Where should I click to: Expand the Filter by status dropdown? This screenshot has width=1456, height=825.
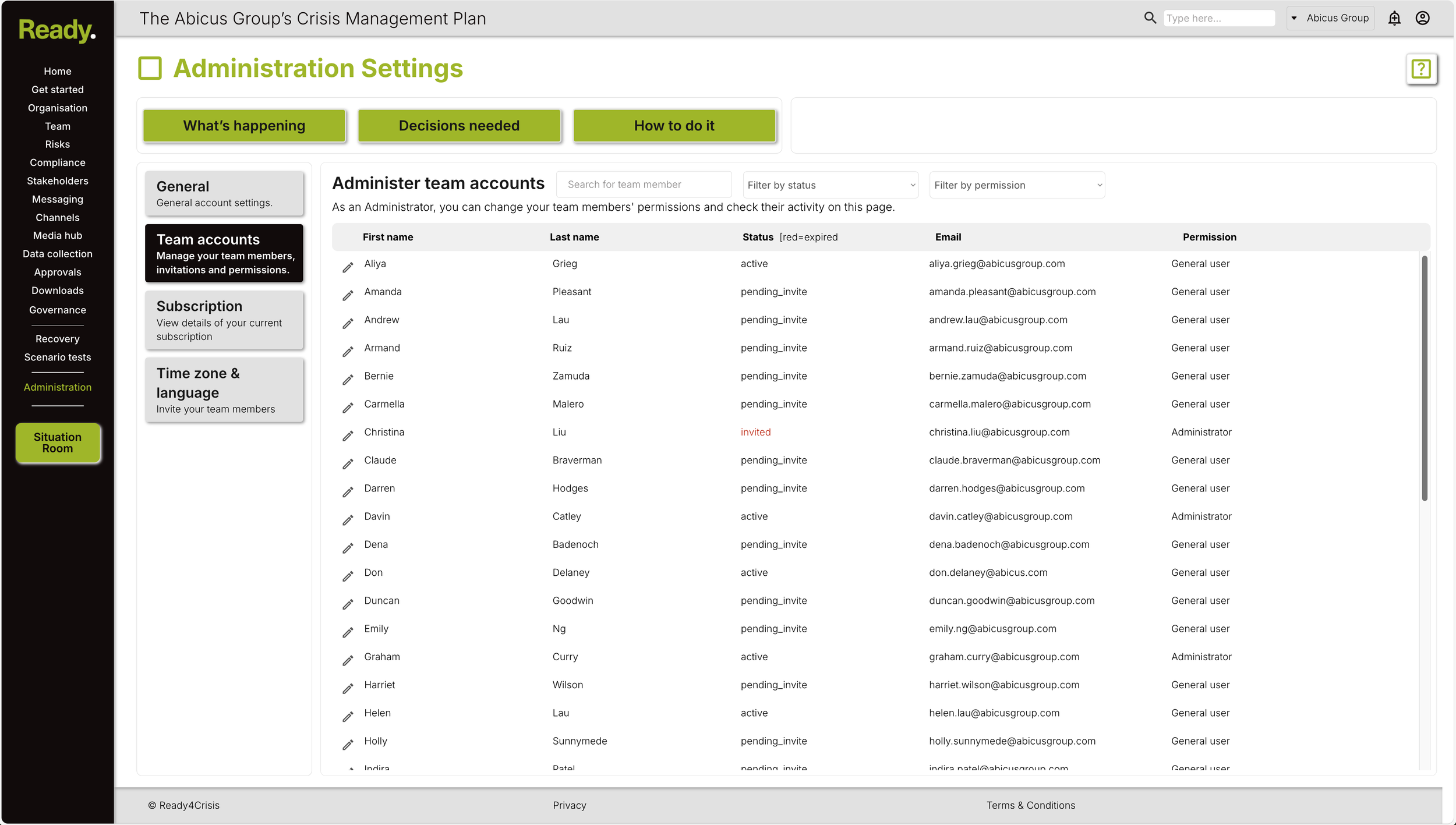tap(831, 185)
